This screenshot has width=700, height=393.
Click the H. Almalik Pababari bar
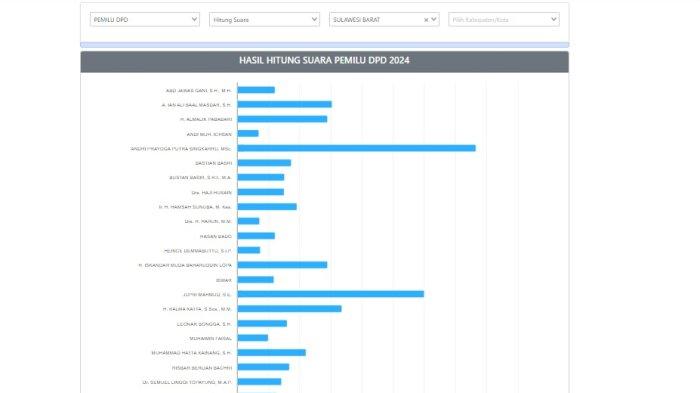pyautogui.click(x=283, y=119)
